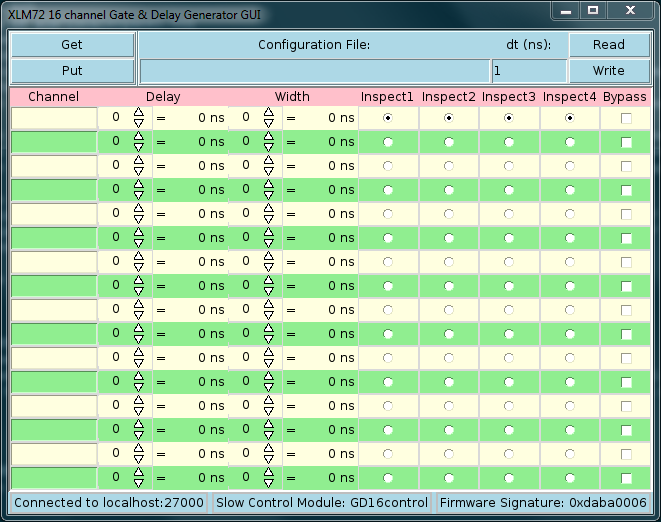The height and width of the screenshot is (522, 661).
Task: Select Inspect3 radio in second row
Action: 509,142
